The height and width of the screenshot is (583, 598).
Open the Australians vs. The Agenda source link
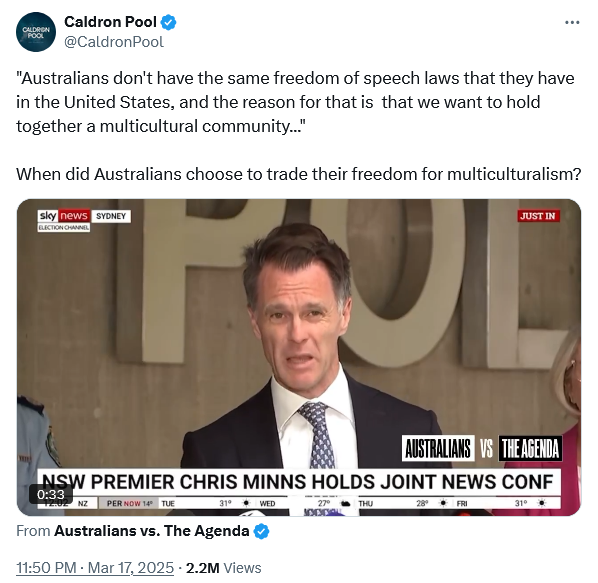(151, 531)
